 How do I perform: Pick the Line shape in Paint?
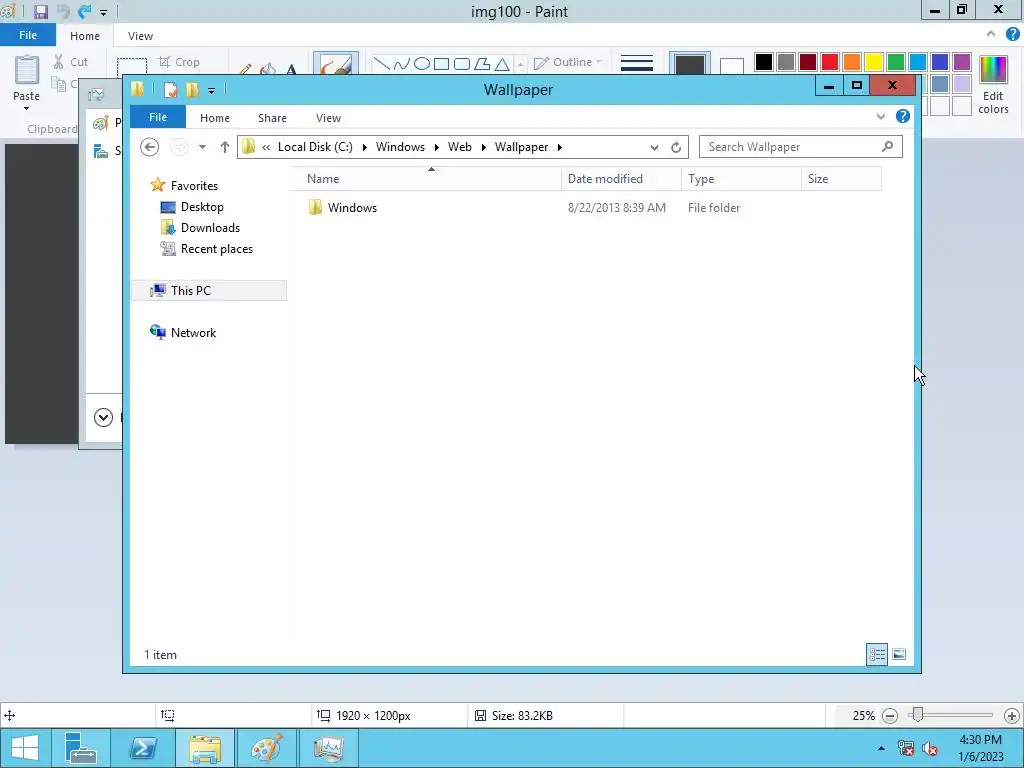(x=381, y=63)
